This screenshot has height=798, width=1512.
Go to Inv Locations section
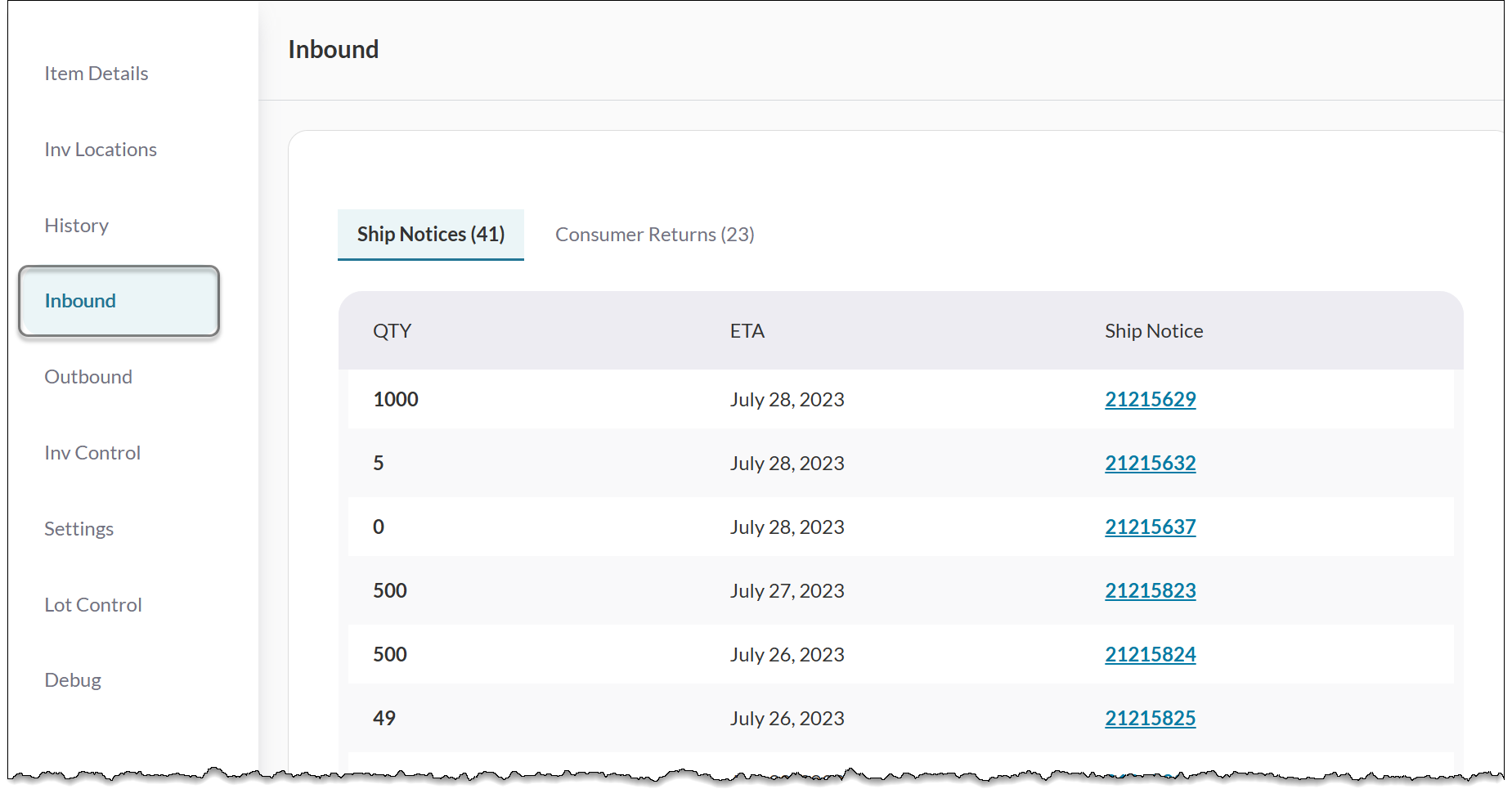[100, 150]
